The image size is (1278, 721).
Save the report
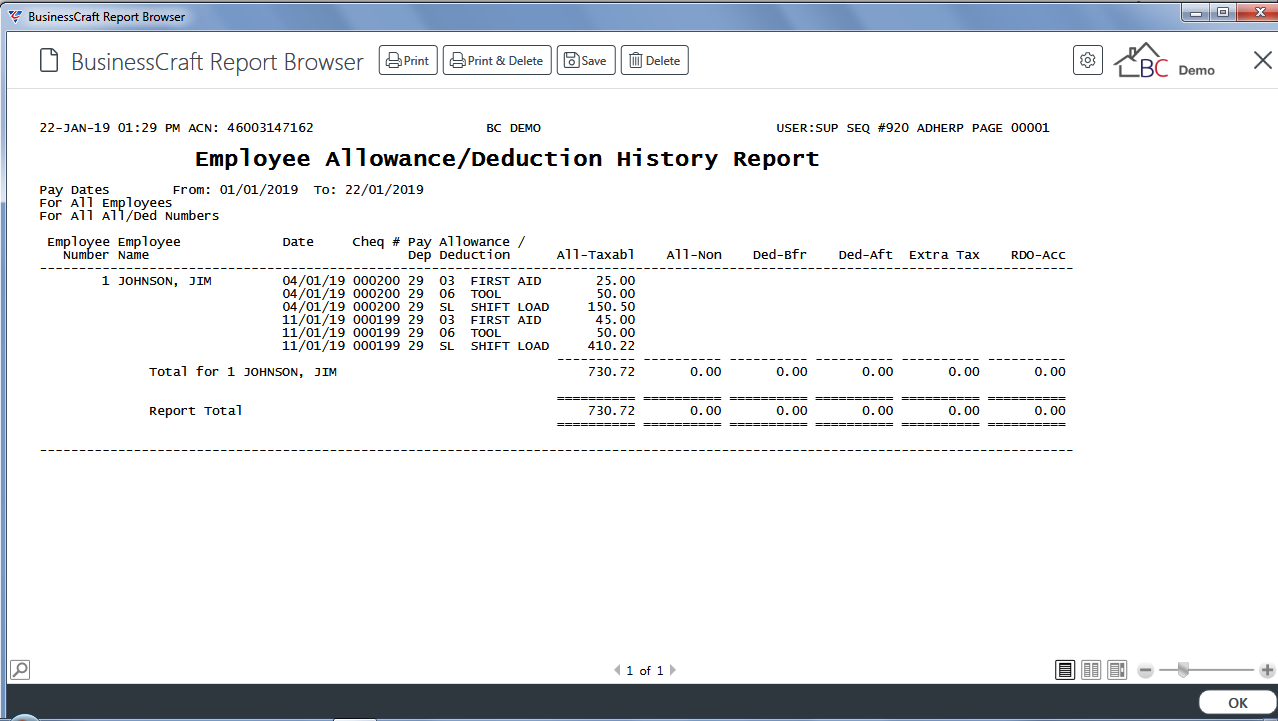click(x=586, y=61)
